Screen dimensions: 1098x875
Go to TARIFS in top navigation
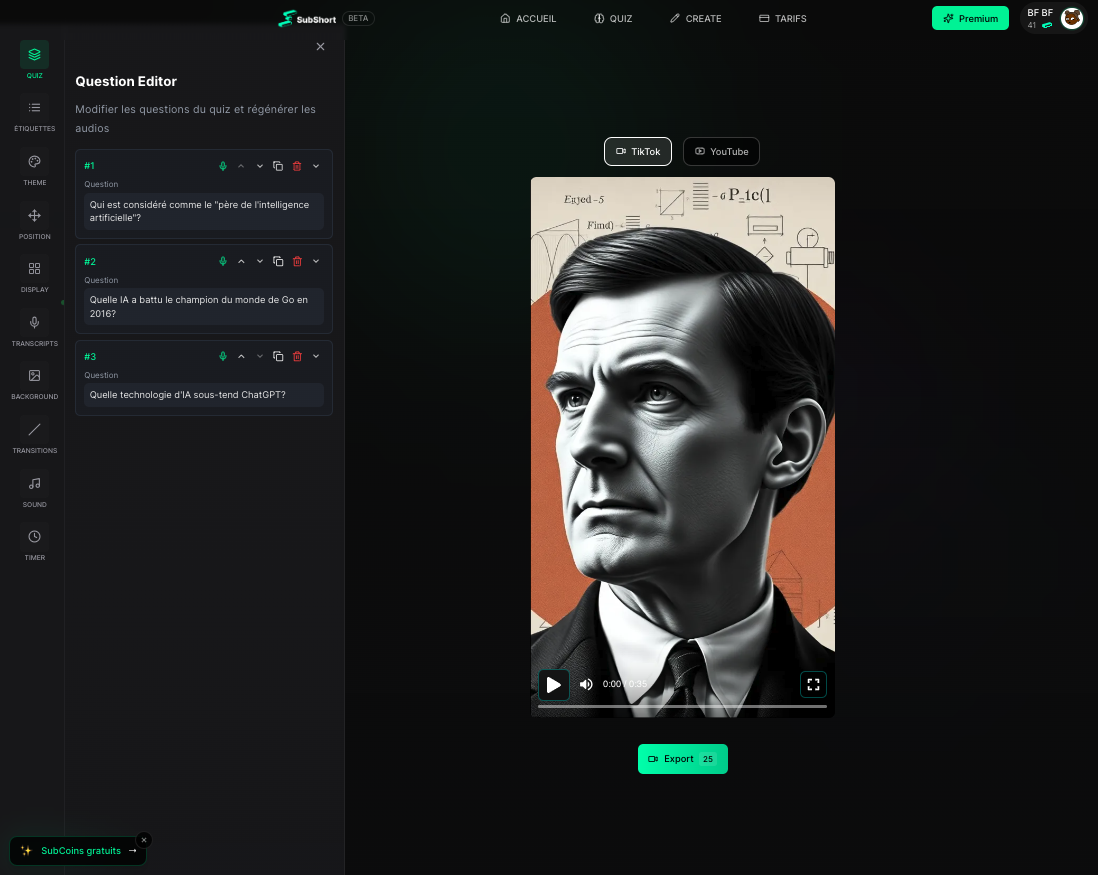pyautogui.click(x=782, y=19)
